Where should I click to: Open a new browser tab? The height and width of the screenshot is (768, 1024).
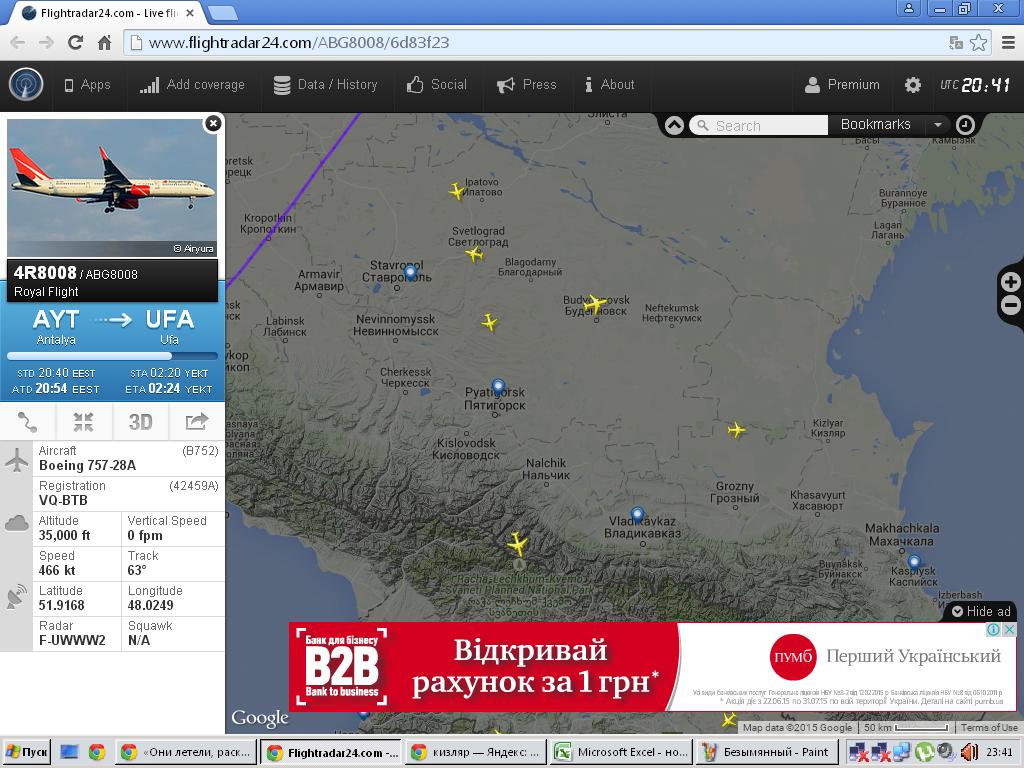[x=223, y=13]
